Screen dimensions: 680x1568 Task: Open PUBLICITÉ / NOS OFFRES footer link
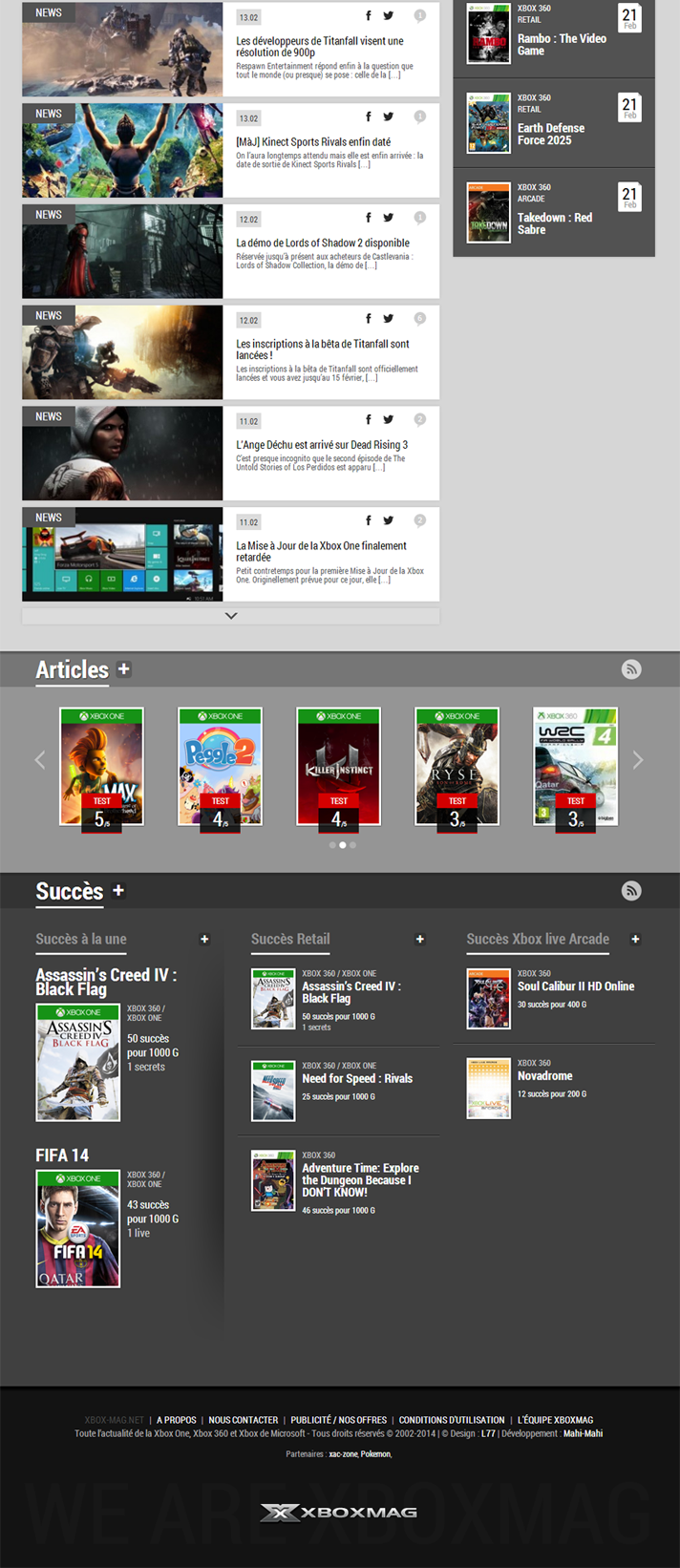tap(339, 1420)
